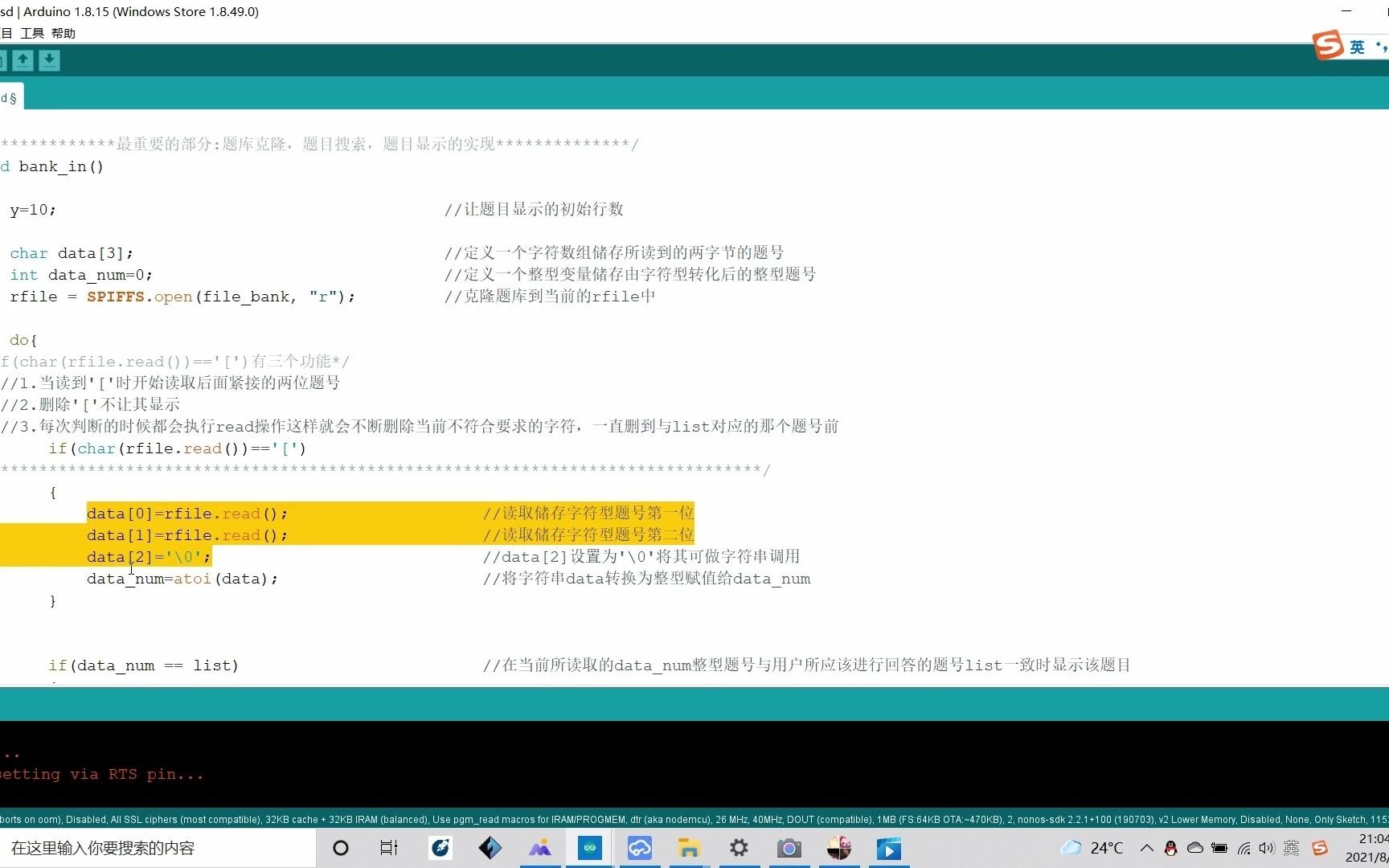Click highlighted 'data[0]=rfile.read();' line

[x=187, y=514]
